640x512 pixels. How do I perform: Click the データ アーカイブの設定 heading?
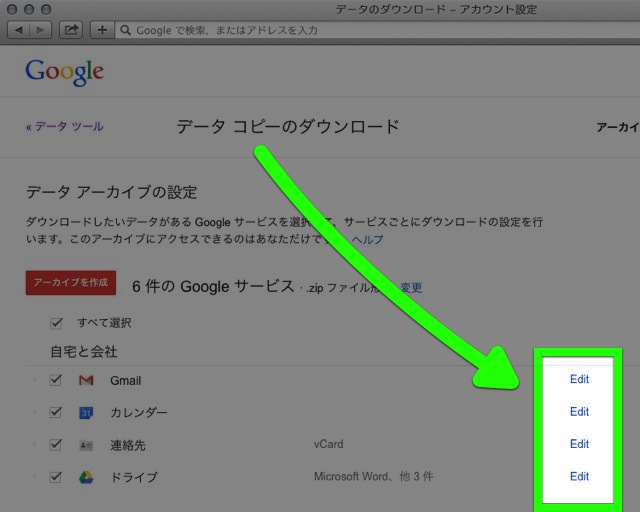pos(111,192)
